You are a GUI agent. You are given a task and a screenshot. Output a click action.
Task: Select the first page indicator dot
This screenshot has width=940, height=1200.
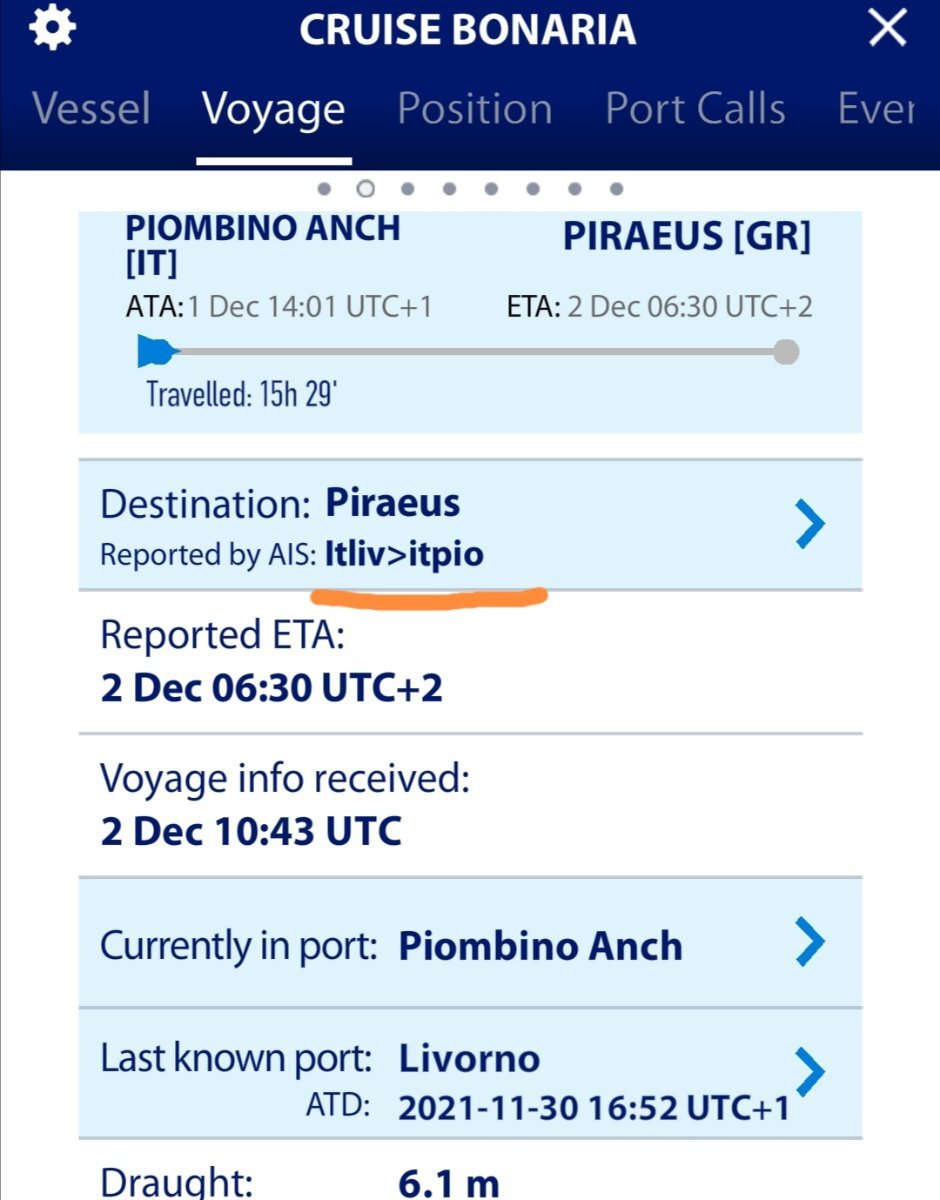(x=324, y=188)
